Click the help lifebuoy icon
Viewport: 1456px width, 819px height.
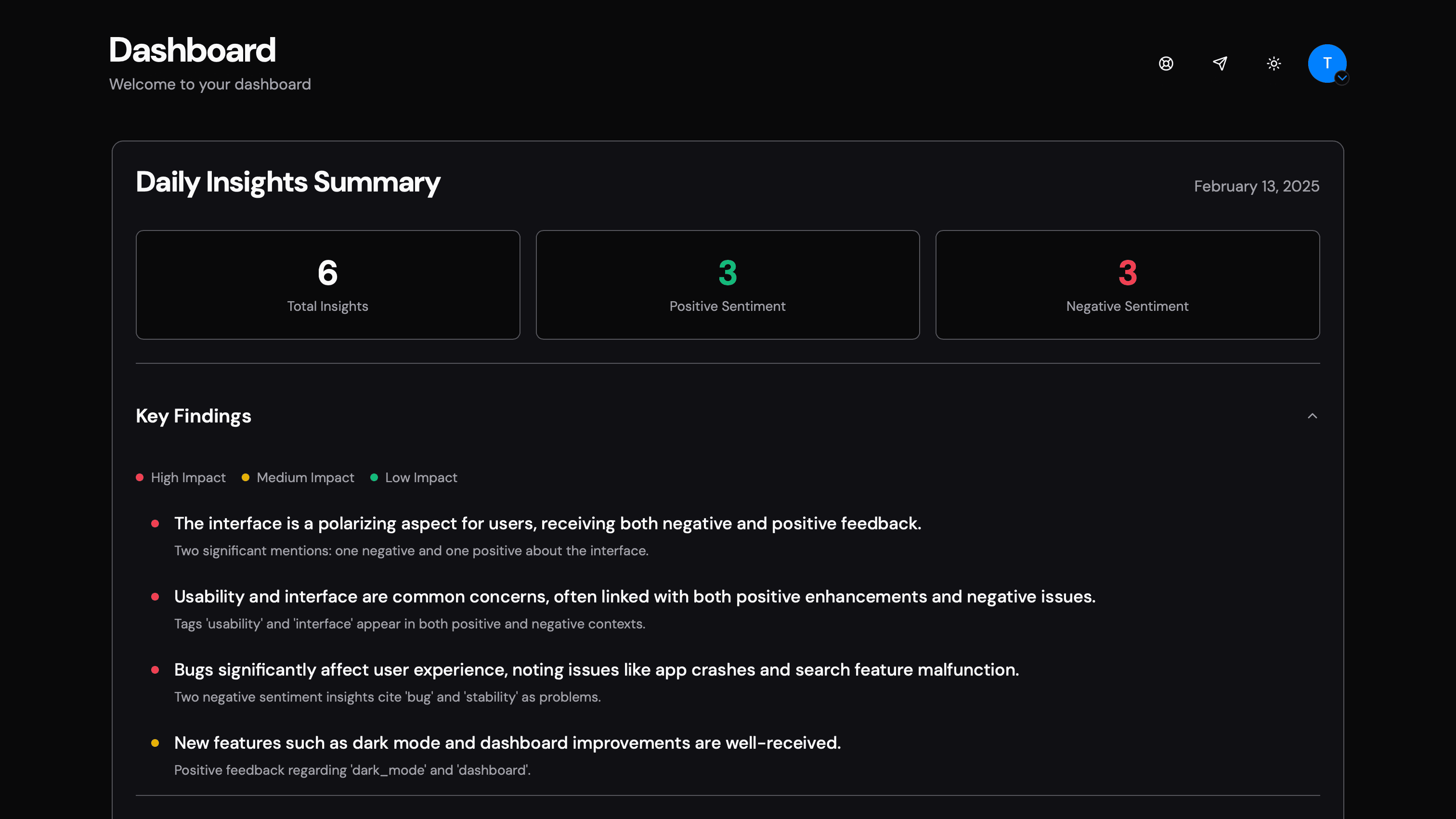[1166, 63]
